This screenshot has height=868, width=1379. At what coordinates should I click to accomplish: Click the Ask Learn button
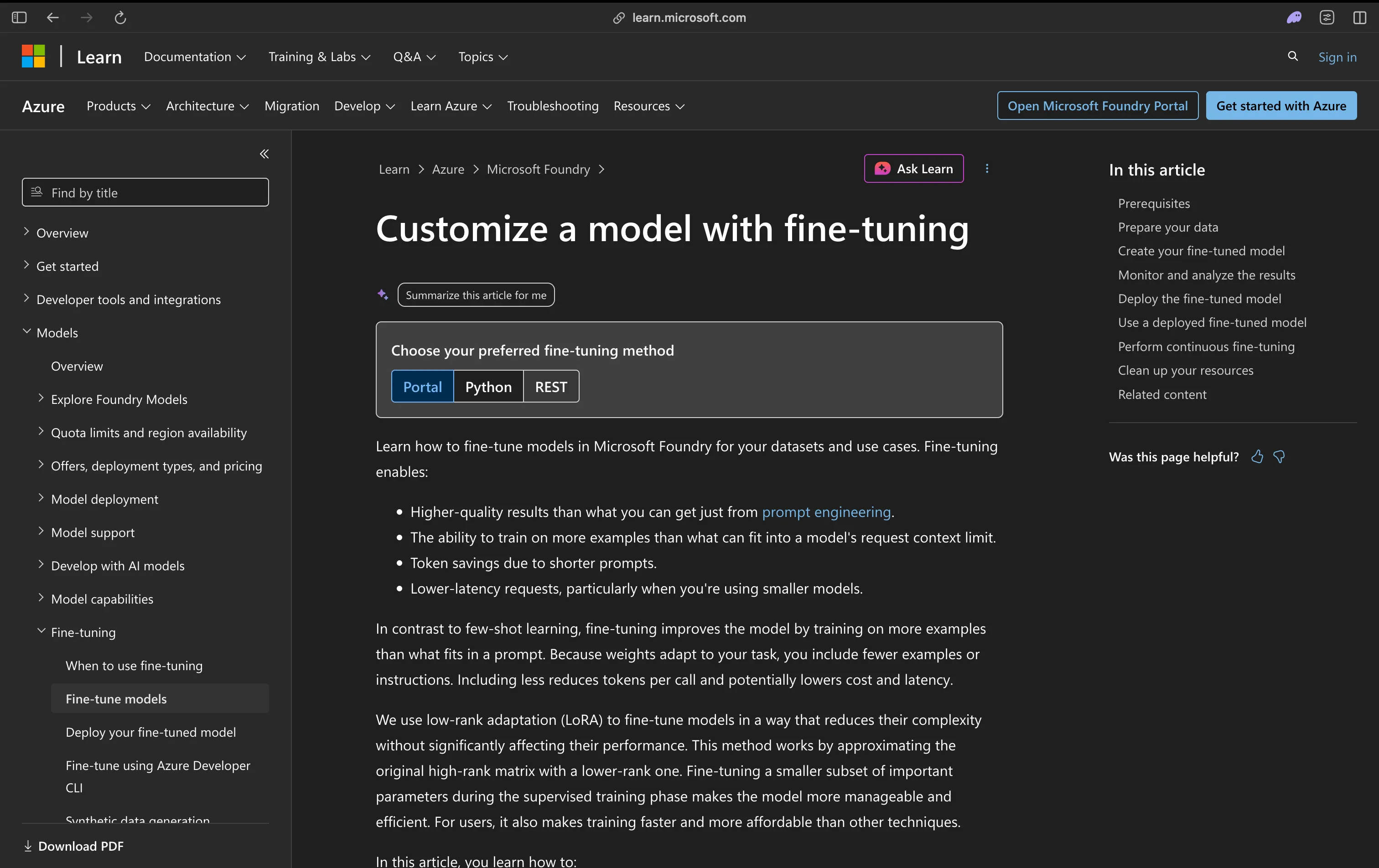(914, 169)
